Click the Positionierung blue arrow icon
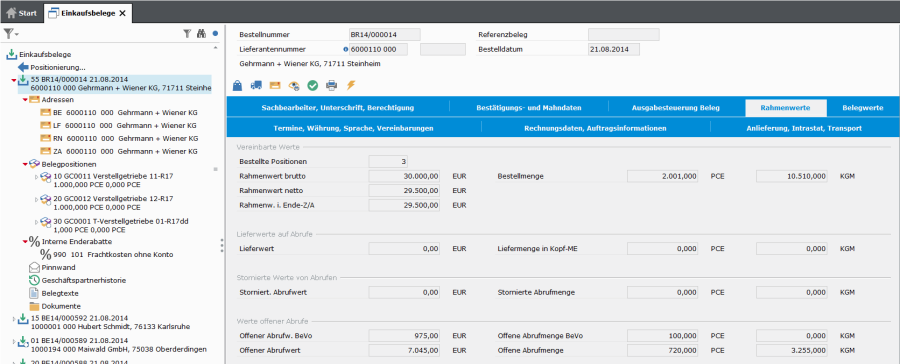Viewport: 900px width, 364px height. coord(23,67)
